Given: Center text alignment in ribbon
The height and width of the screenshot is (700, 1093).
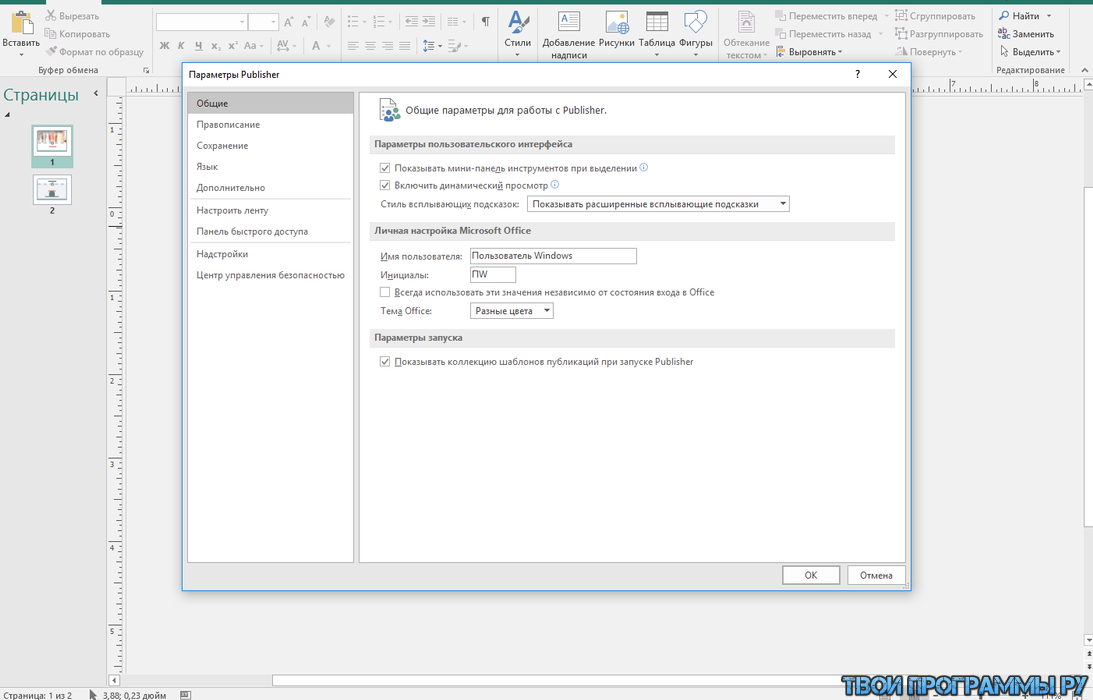Looking at the screenshot, I should coord(370,45).
